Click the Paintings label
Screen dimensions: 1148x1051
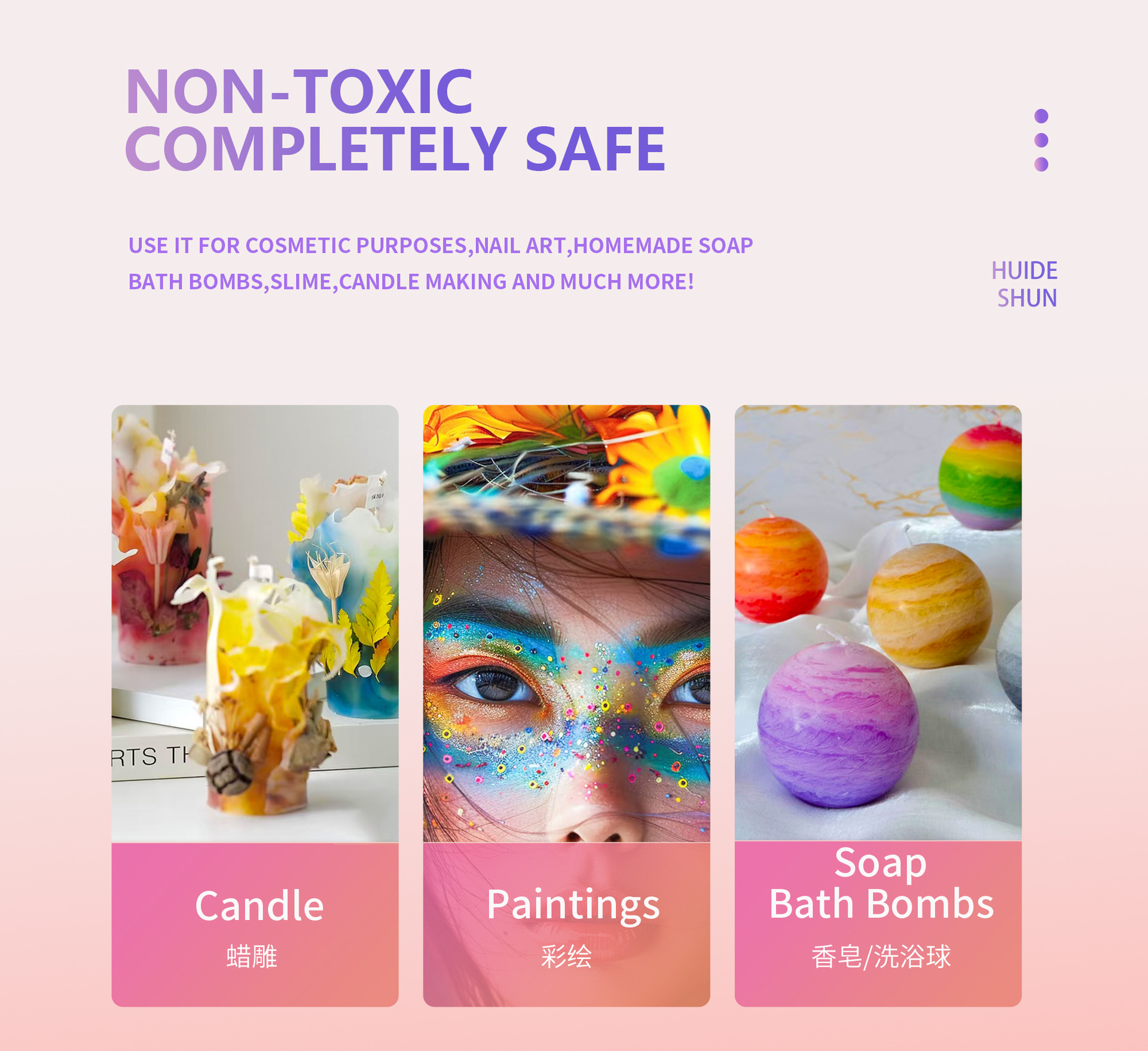[x=573, y=906]
